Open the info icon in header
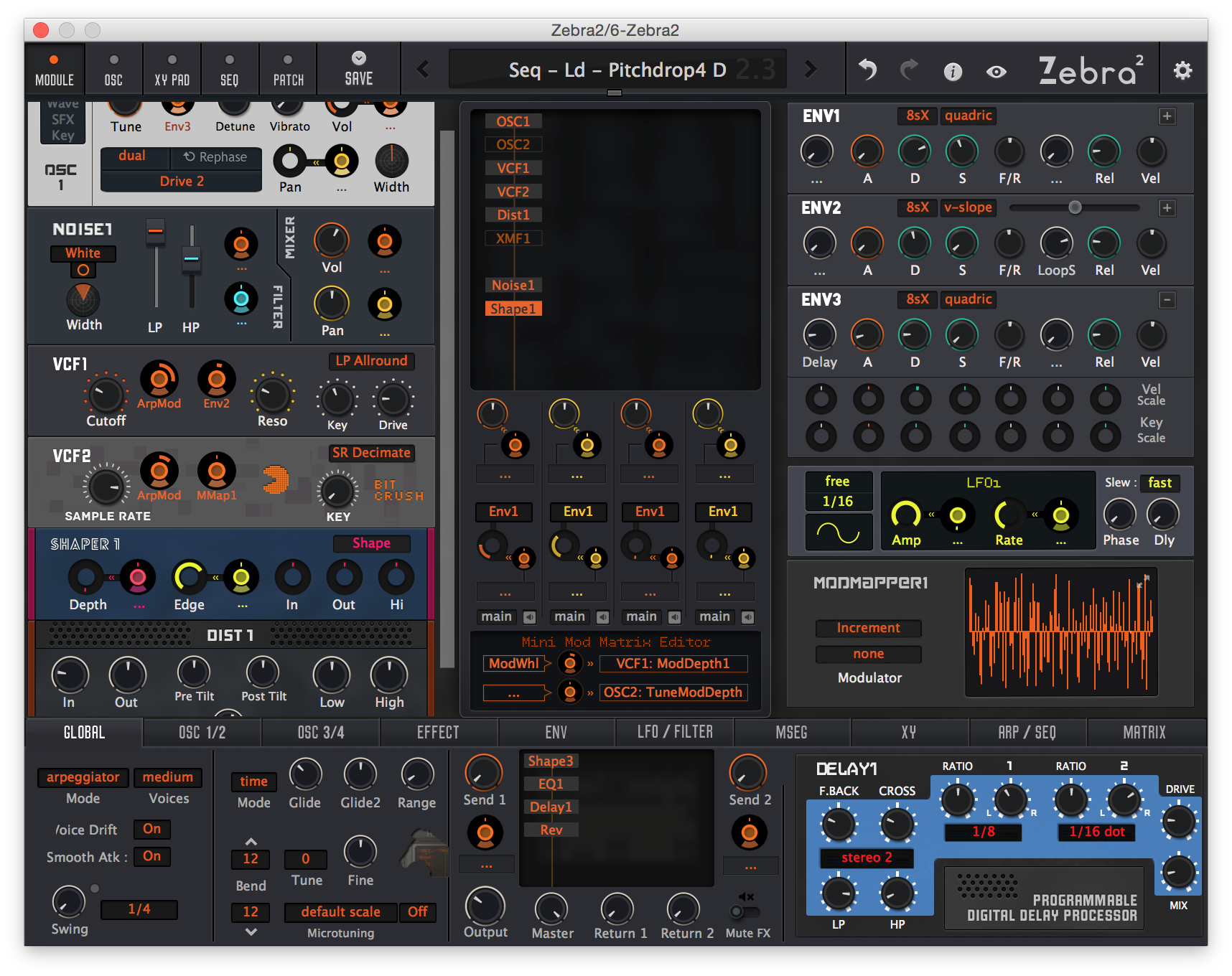 tap(953, 71)
